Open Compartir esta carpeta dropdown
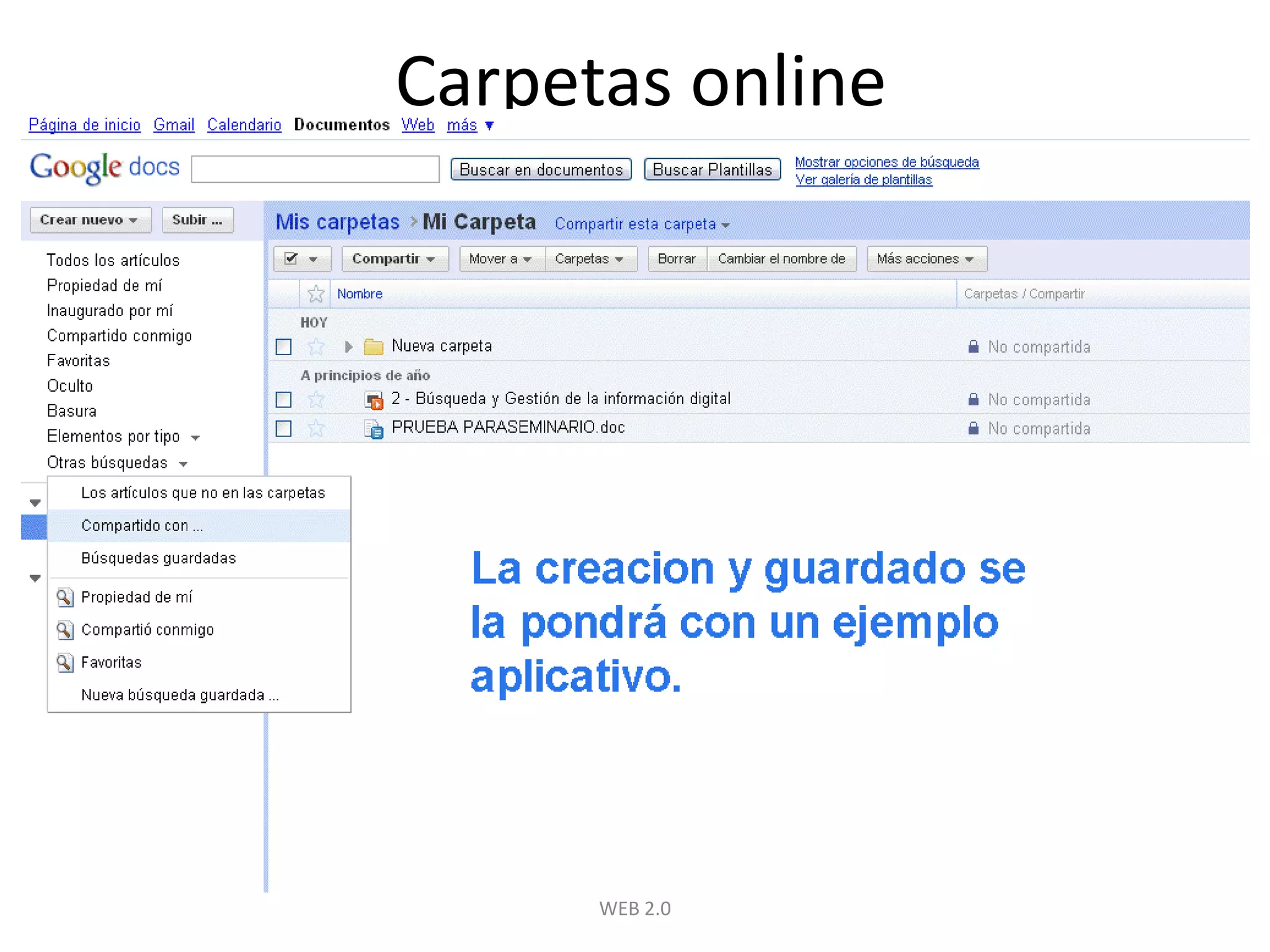The width and height of the screenshot is (1270, 952). (642, 224)
